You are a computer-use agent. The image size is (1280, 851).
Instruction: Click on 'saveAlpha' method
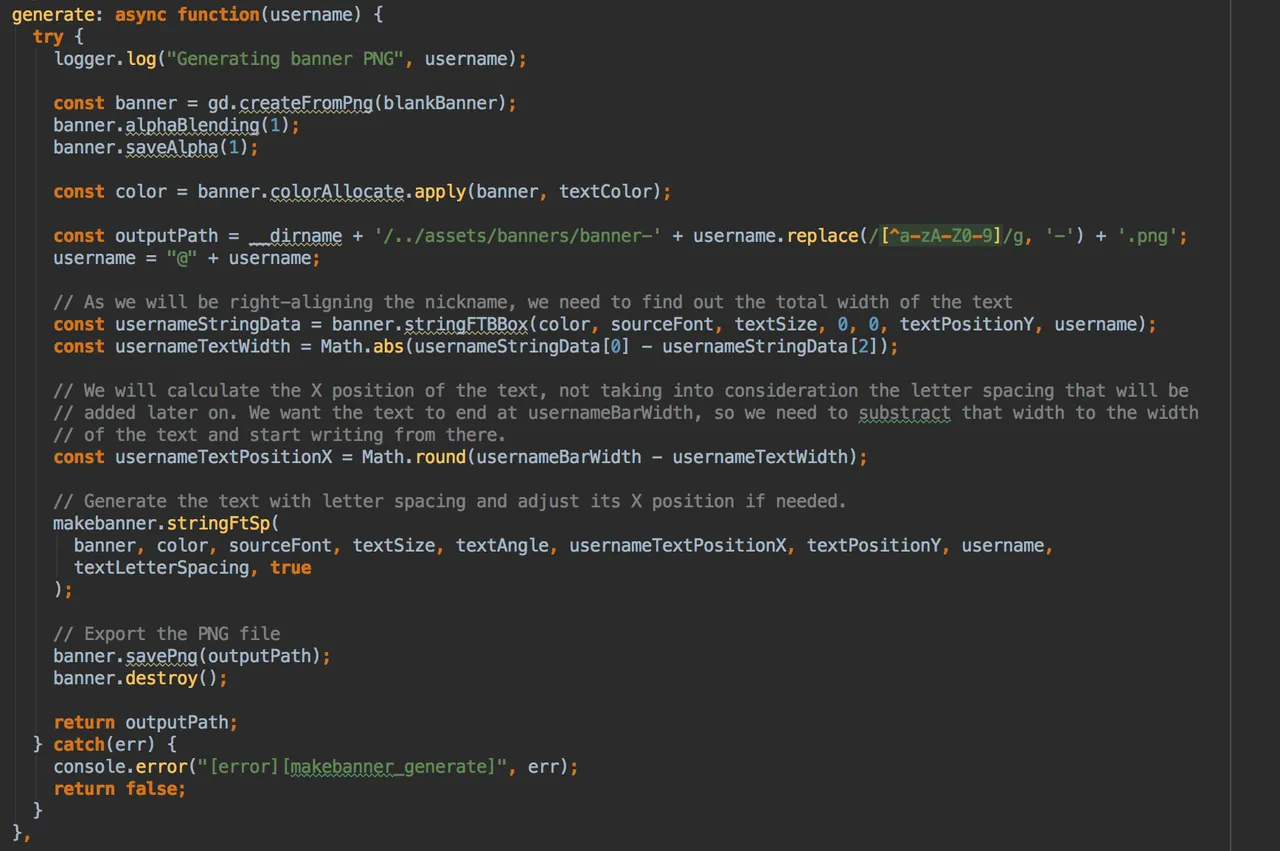click(x=171, y=147)
